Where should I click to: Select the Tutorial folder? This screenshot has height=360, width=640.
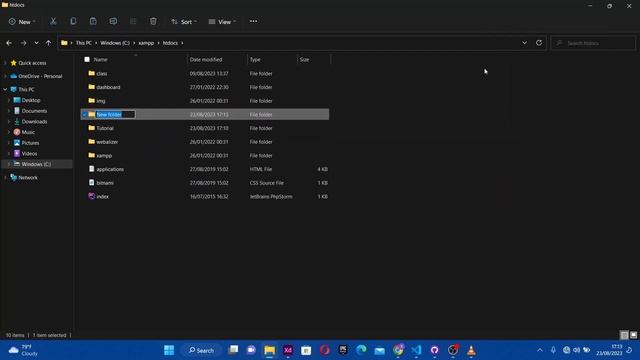pos(105,128)
